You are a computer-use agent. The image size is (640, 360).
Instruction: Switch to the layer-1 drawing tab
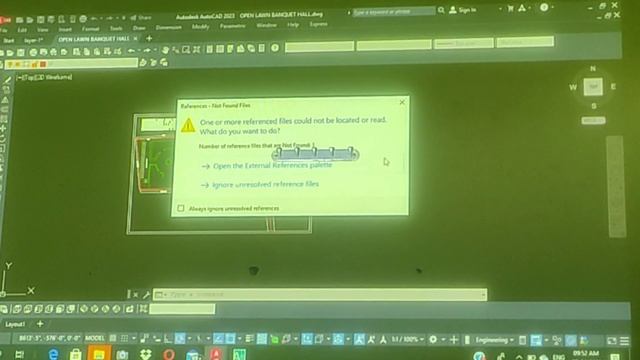33,40
